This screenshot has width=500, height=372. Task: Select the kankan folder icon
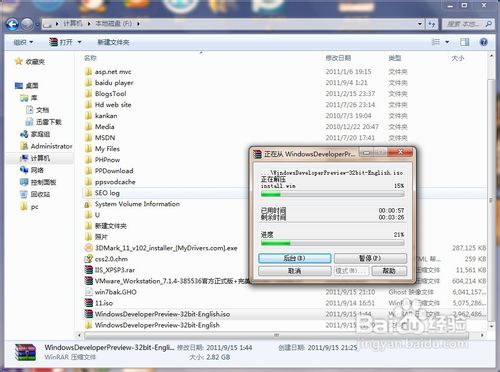tap(88, 116)
